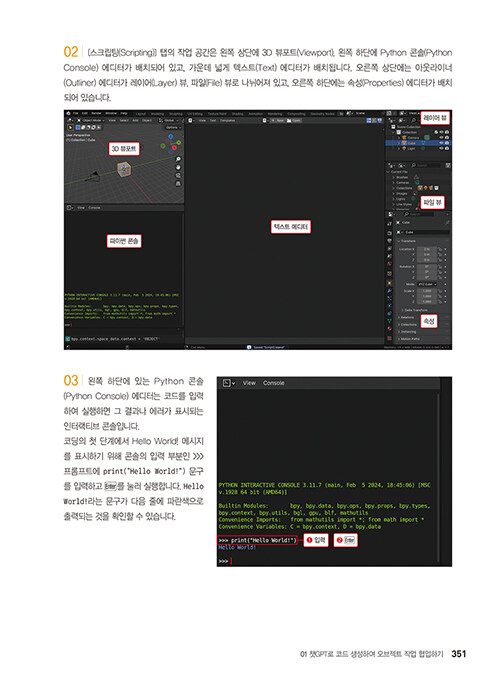The width and height of the screenshot is (500, 684).
Task: Switch to the Geometry Nodes workspace tab
Action: tap(324, 114)
